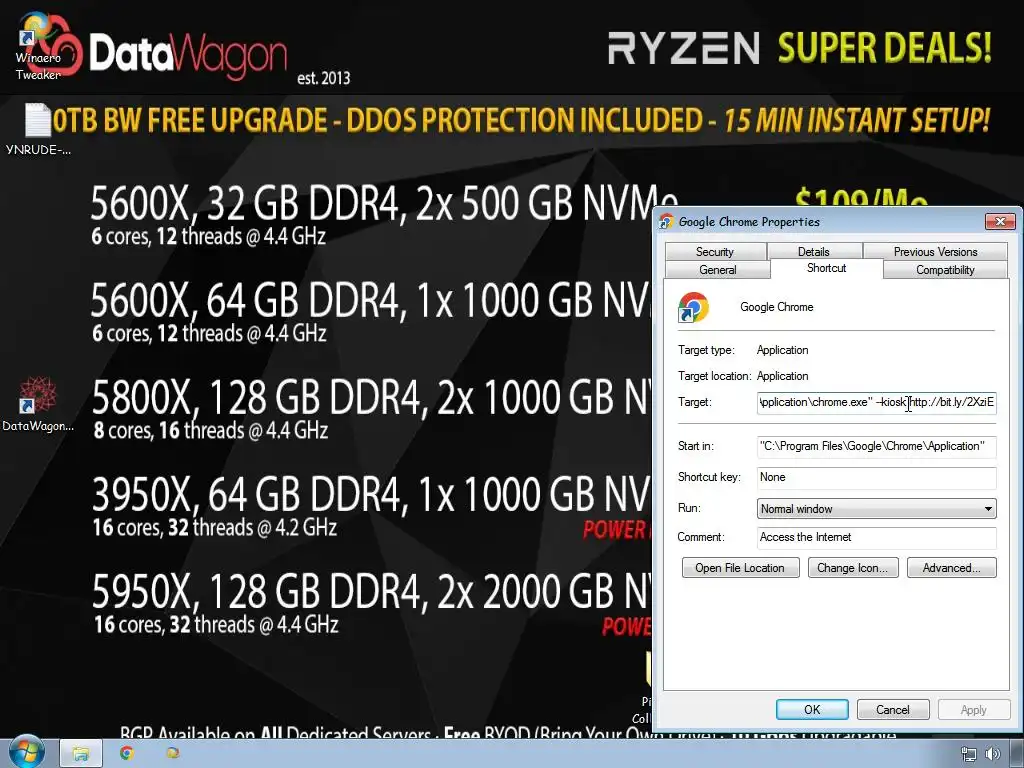Click into the Comment field

pyautogui.click(x=876, y=537)
